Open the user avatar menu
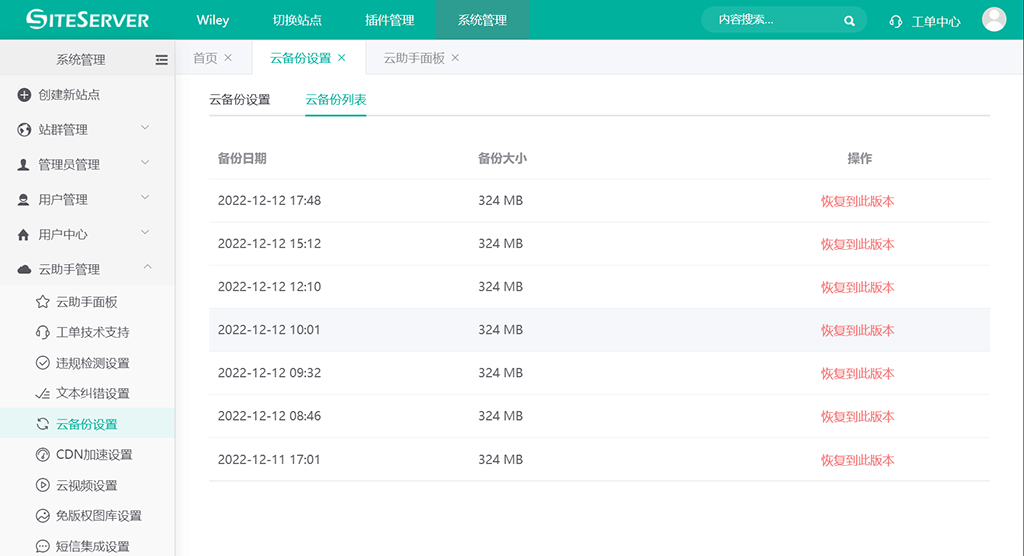 [x=993, y=20]
